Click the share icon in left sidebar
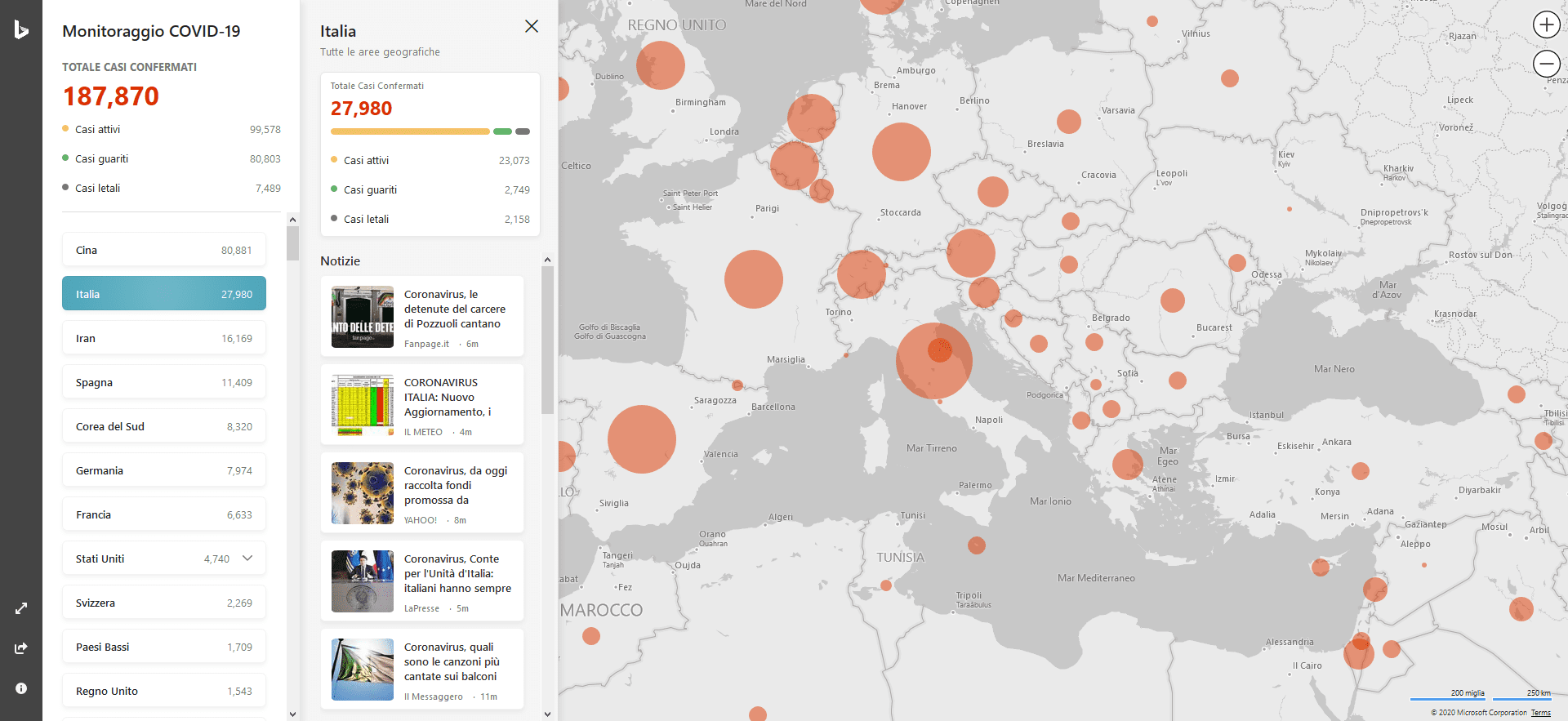Viewport: 1568px width, 721px height. click(21, 648)
